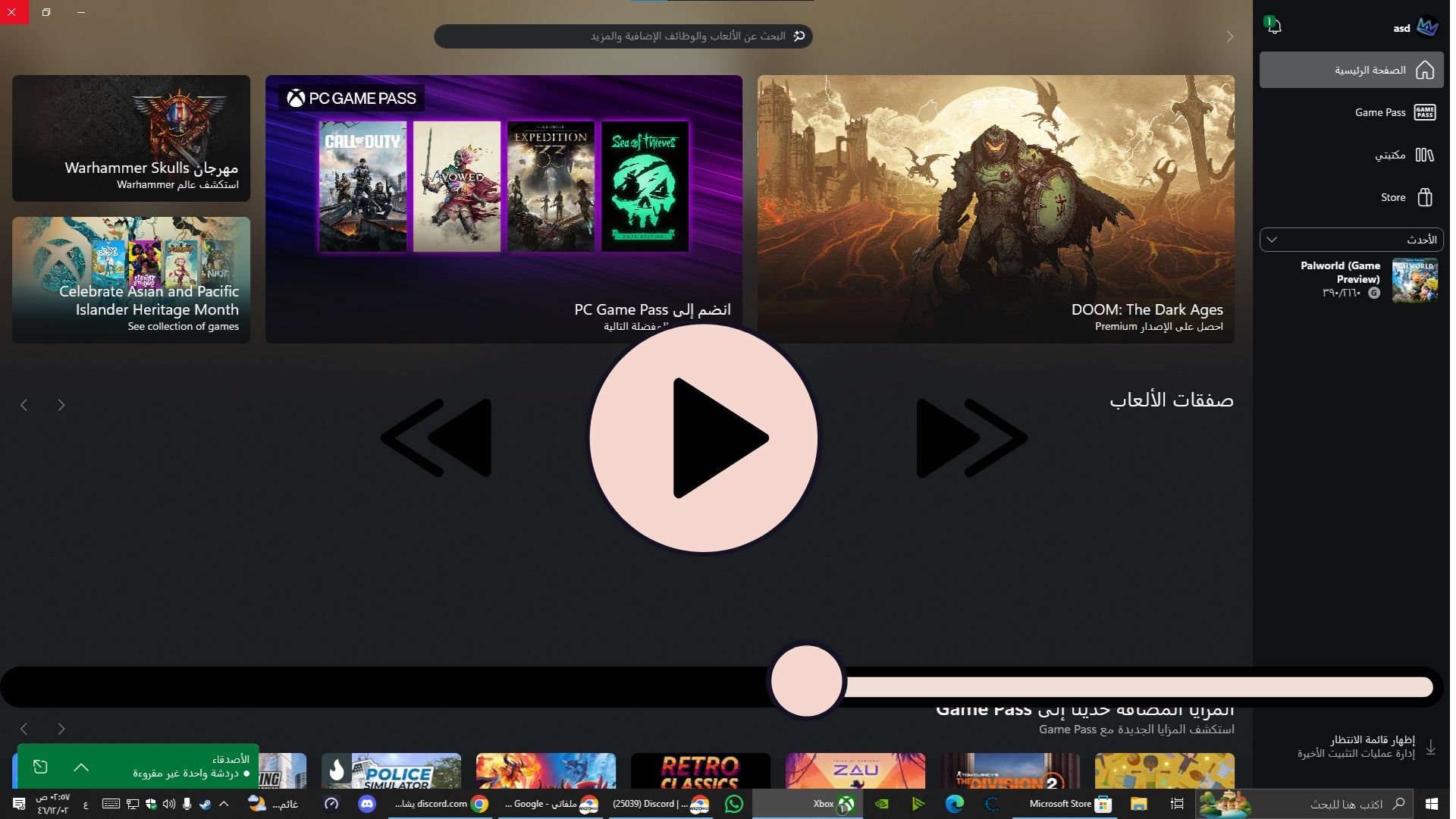Image resolution: width=1456 pixels, height=819 pixels.
Task: Click the rewind double-arrow icon
Action: click(x=438, y=438)
